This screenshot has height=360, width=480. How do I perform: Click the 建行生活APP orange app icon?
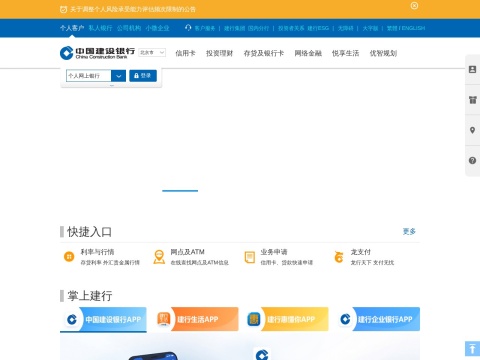[164, 319]
